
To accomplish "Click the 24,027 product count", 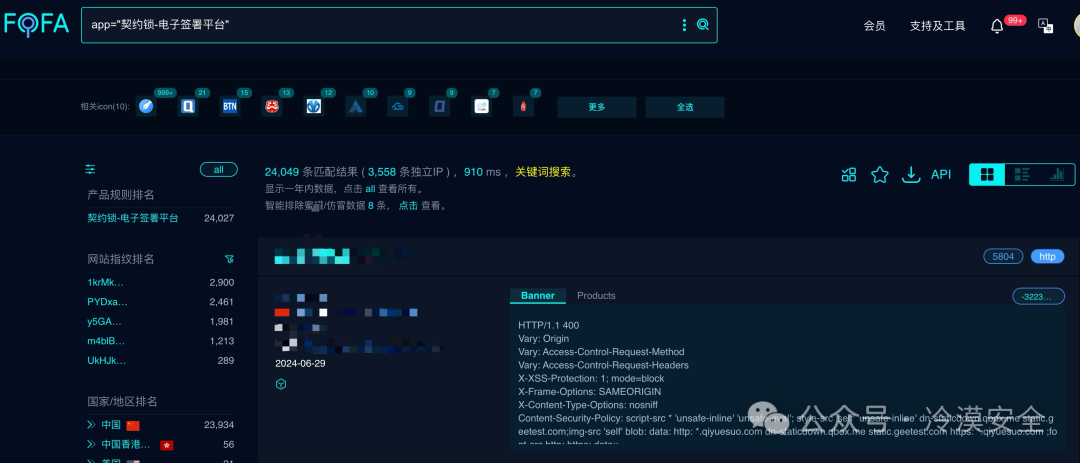I will (219, 218).
